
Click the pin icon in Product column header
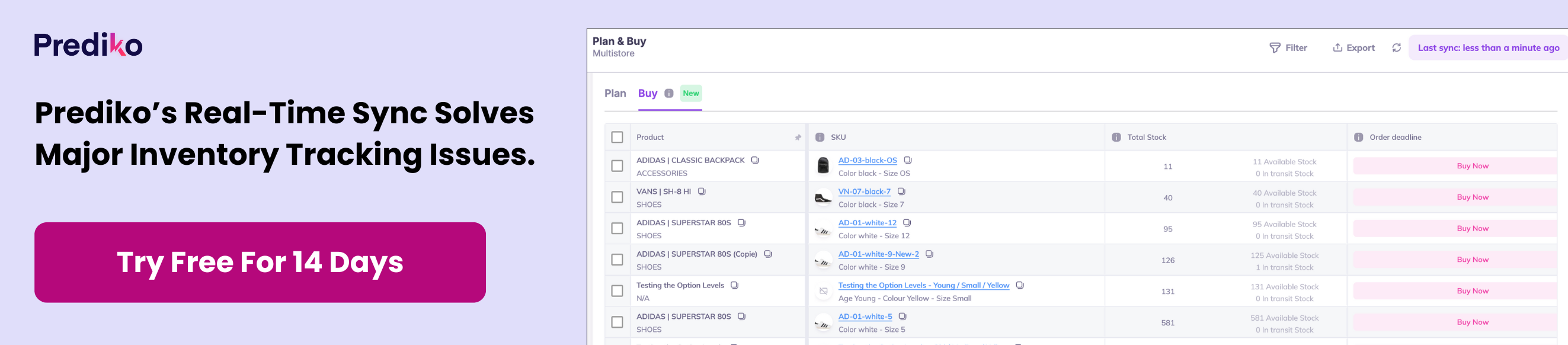pyautogui.click(x=798, y=138)
